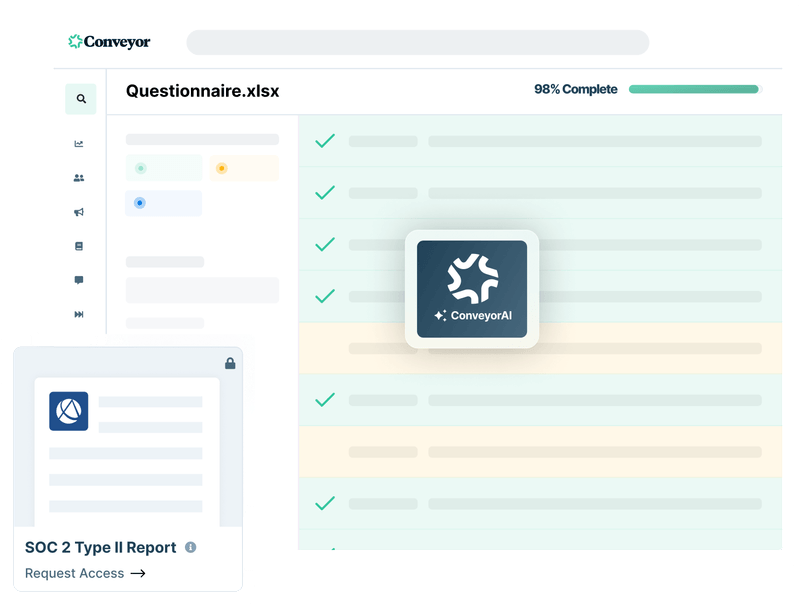The width and height of the screenshot is (800, 604).
Task: Click the green checkmark on the first row
Action: [x=324, y=141]
